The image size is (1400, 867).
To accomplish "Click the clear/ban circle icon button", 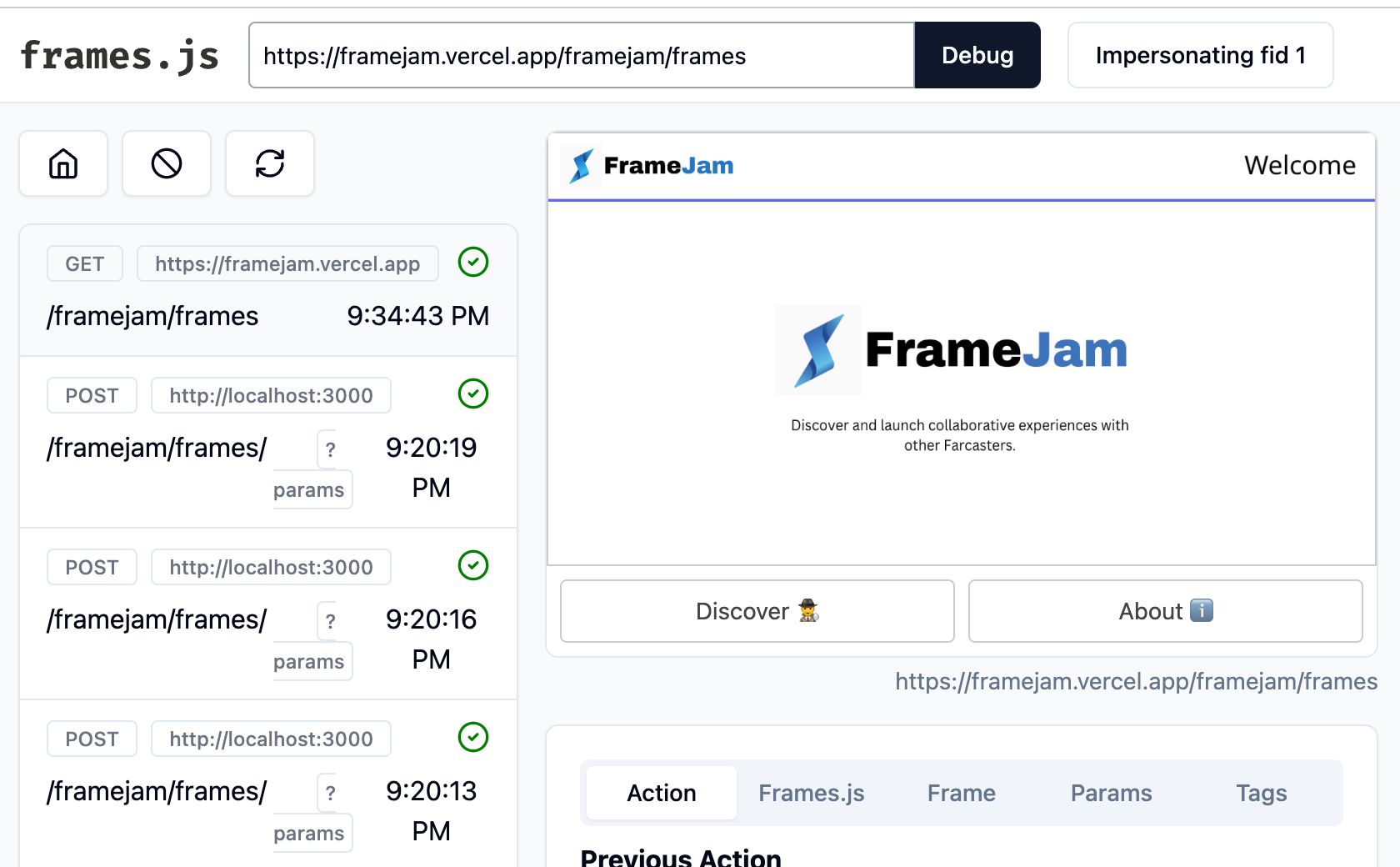I will [167, 163].
